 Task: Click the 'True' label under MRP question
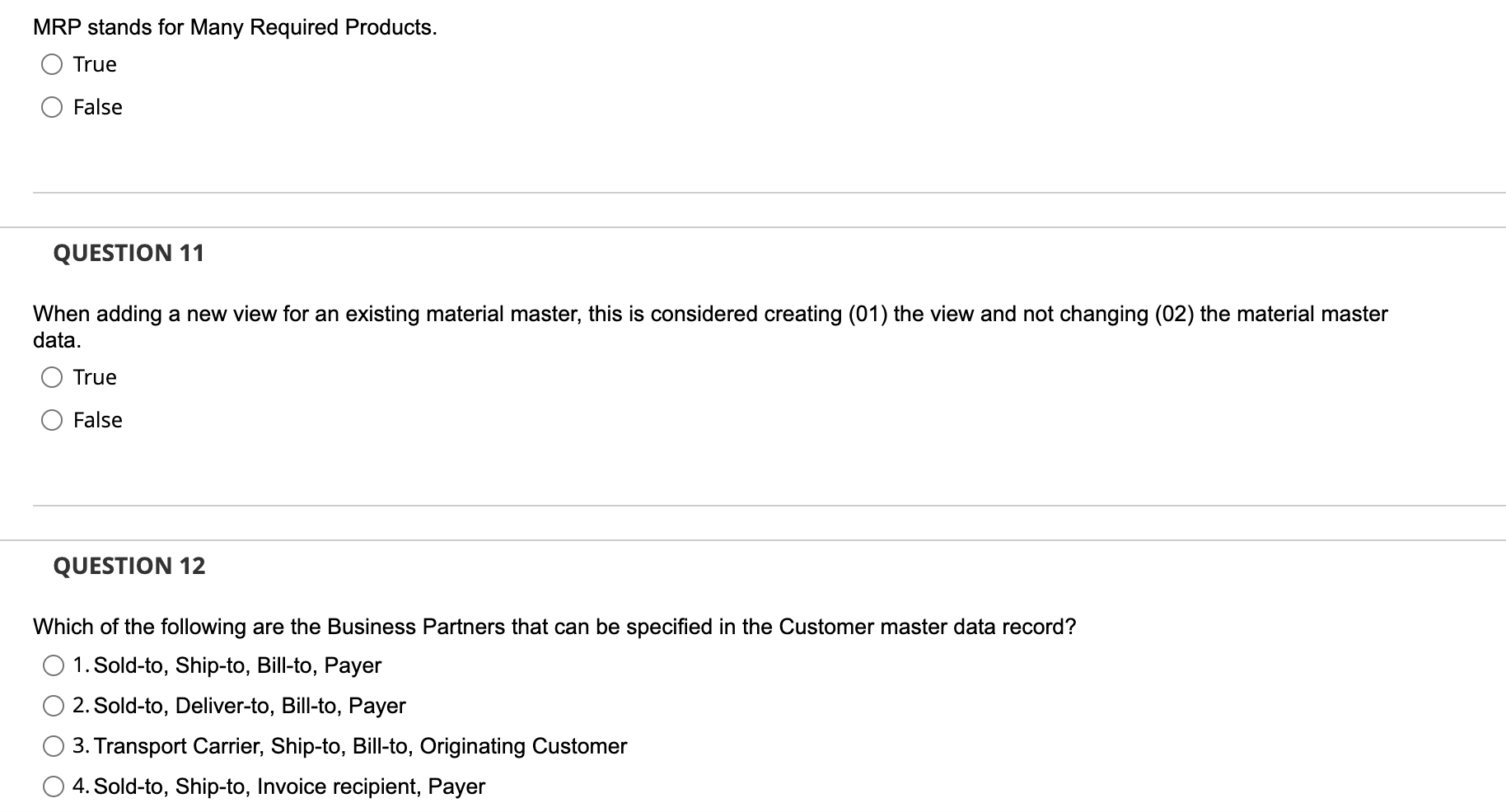(95, 64)
